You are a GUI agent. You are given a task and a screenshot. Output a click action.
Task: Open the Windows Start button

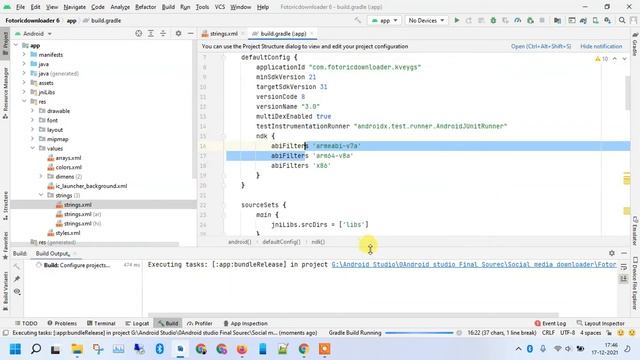point(16,349)
